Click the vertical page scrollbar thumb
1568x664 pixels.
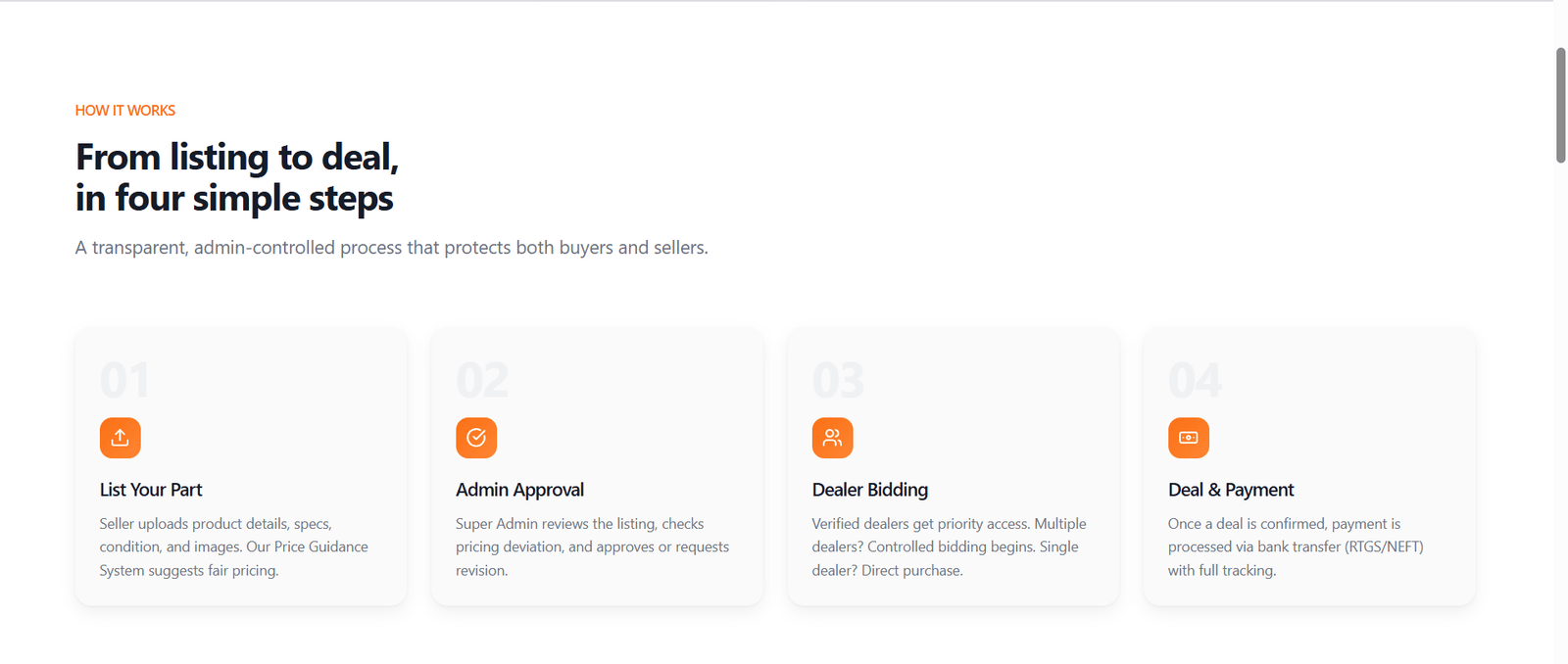[x=1560, y=105]
